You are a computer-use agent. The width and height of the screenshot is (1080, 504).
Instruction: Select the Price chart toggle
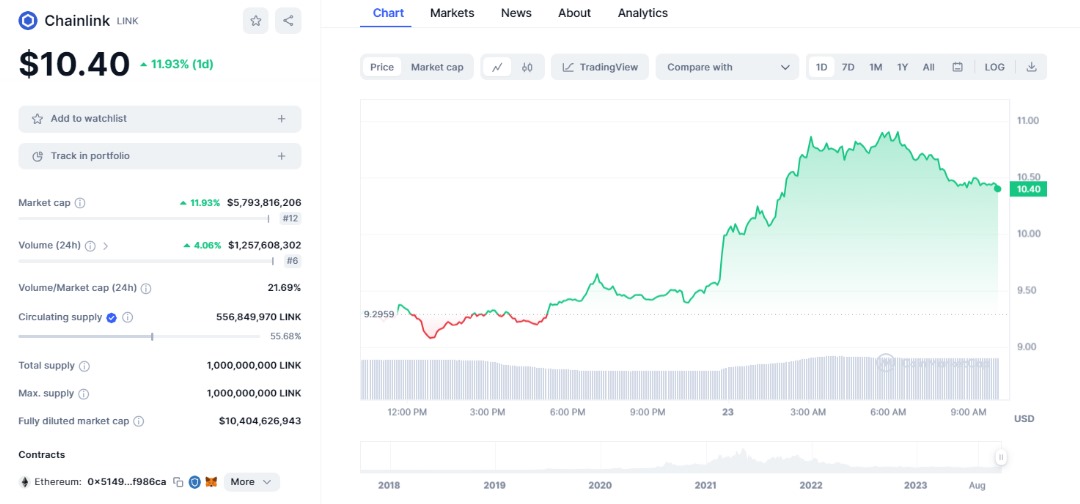[x=382, y=67]
